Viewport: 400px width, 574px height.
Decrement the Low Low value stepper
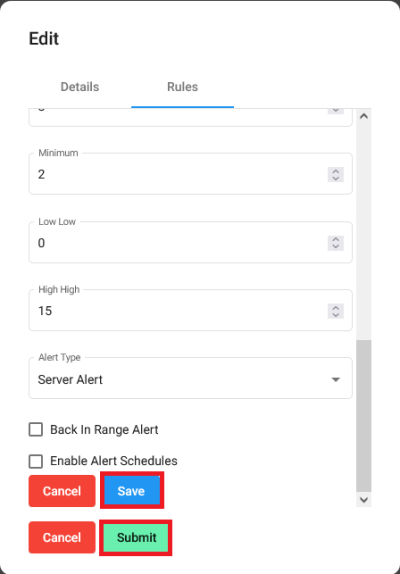tap(336, 247)
